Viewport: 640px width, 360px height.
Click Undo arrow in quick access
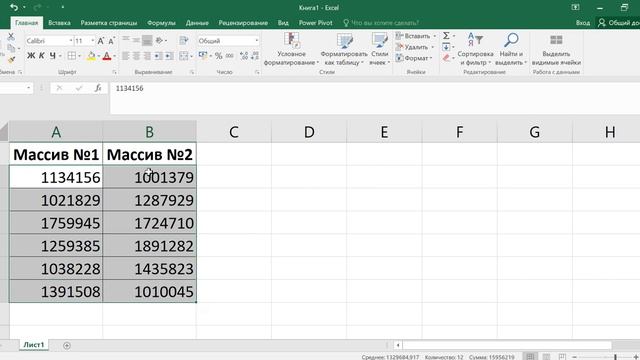pos(14,7)
